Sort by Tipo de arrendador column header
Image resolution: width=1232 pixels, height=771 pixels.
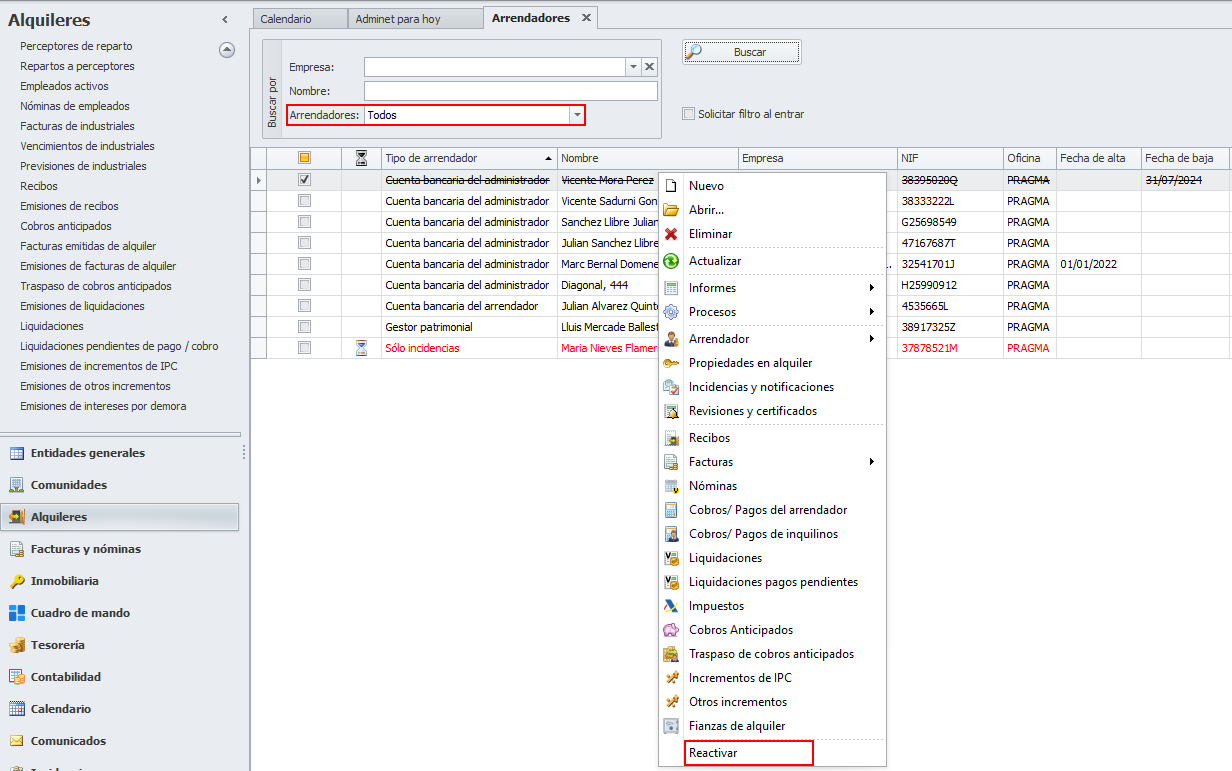click(x=469, y=158)
